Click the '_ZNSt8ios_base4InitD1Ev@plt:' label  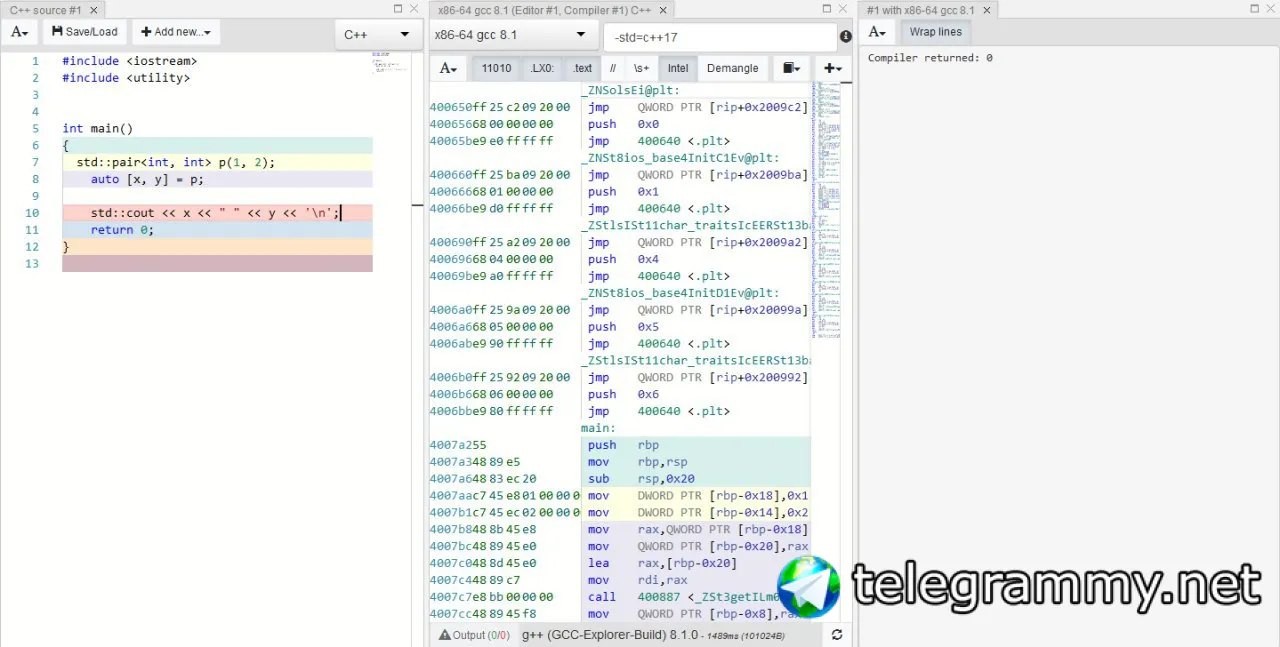(680, 293)
